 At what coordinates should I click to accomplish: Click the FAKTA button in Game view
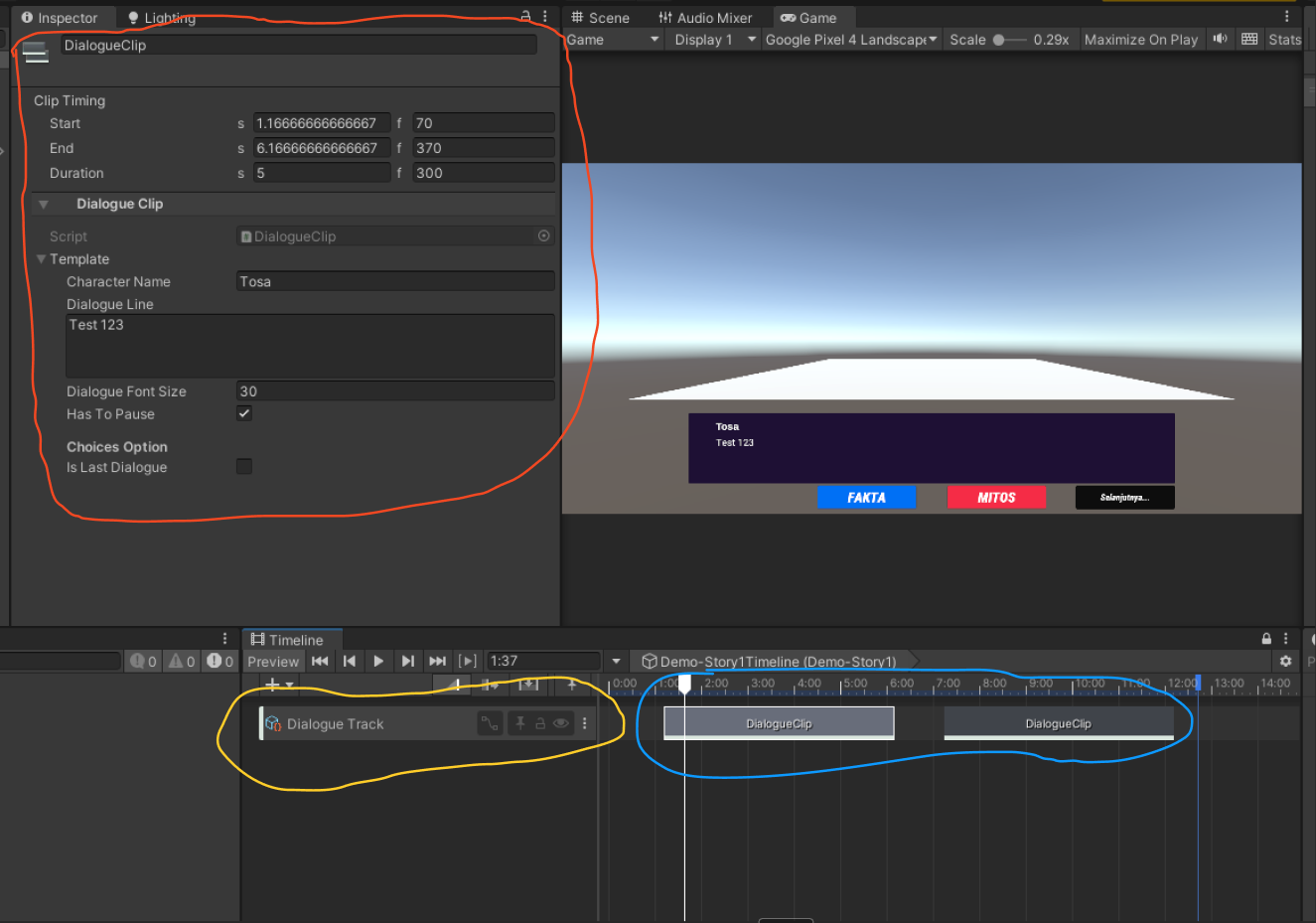tap(866, 498)
